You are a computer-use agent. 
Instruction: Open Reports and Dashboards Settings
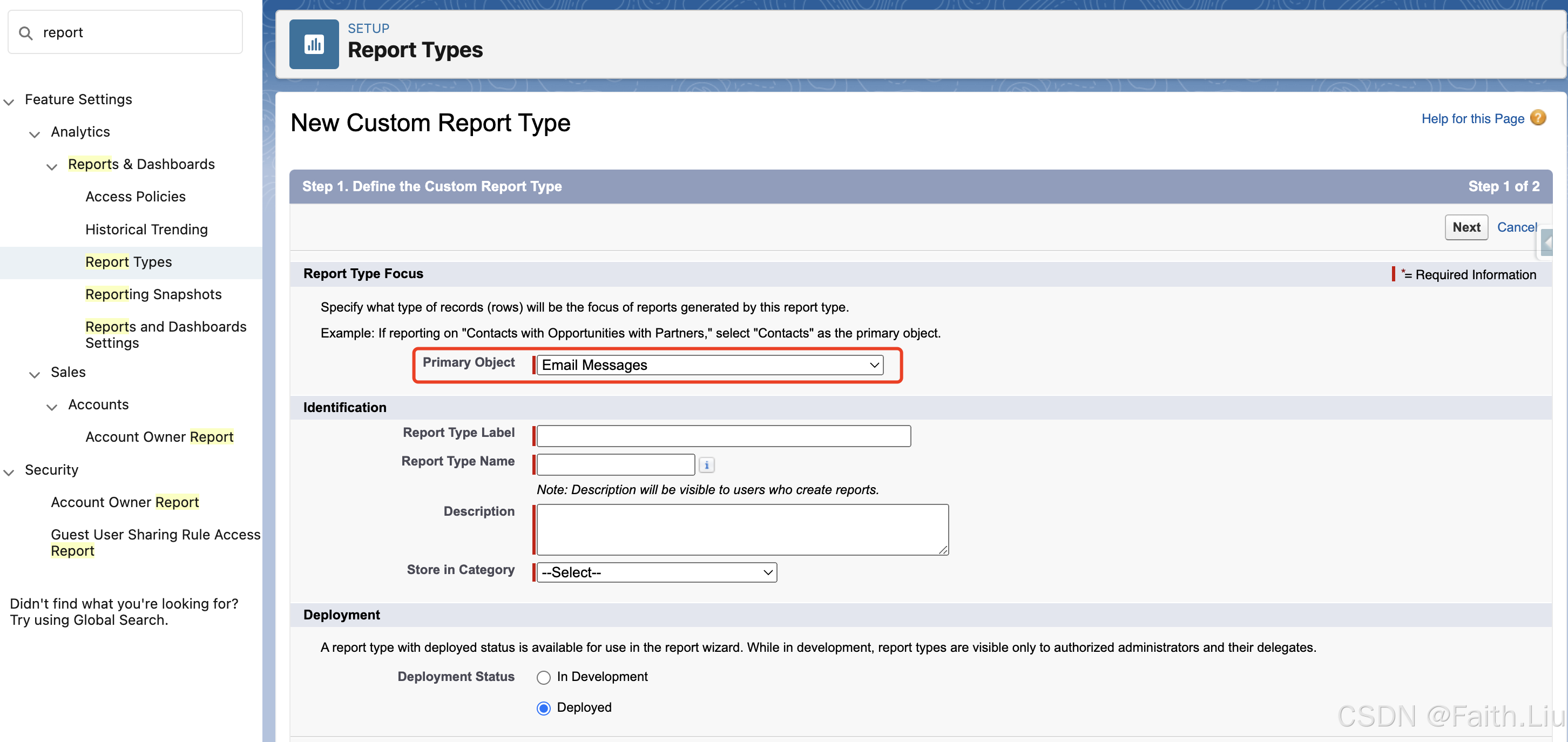click(x=166, y=335)
